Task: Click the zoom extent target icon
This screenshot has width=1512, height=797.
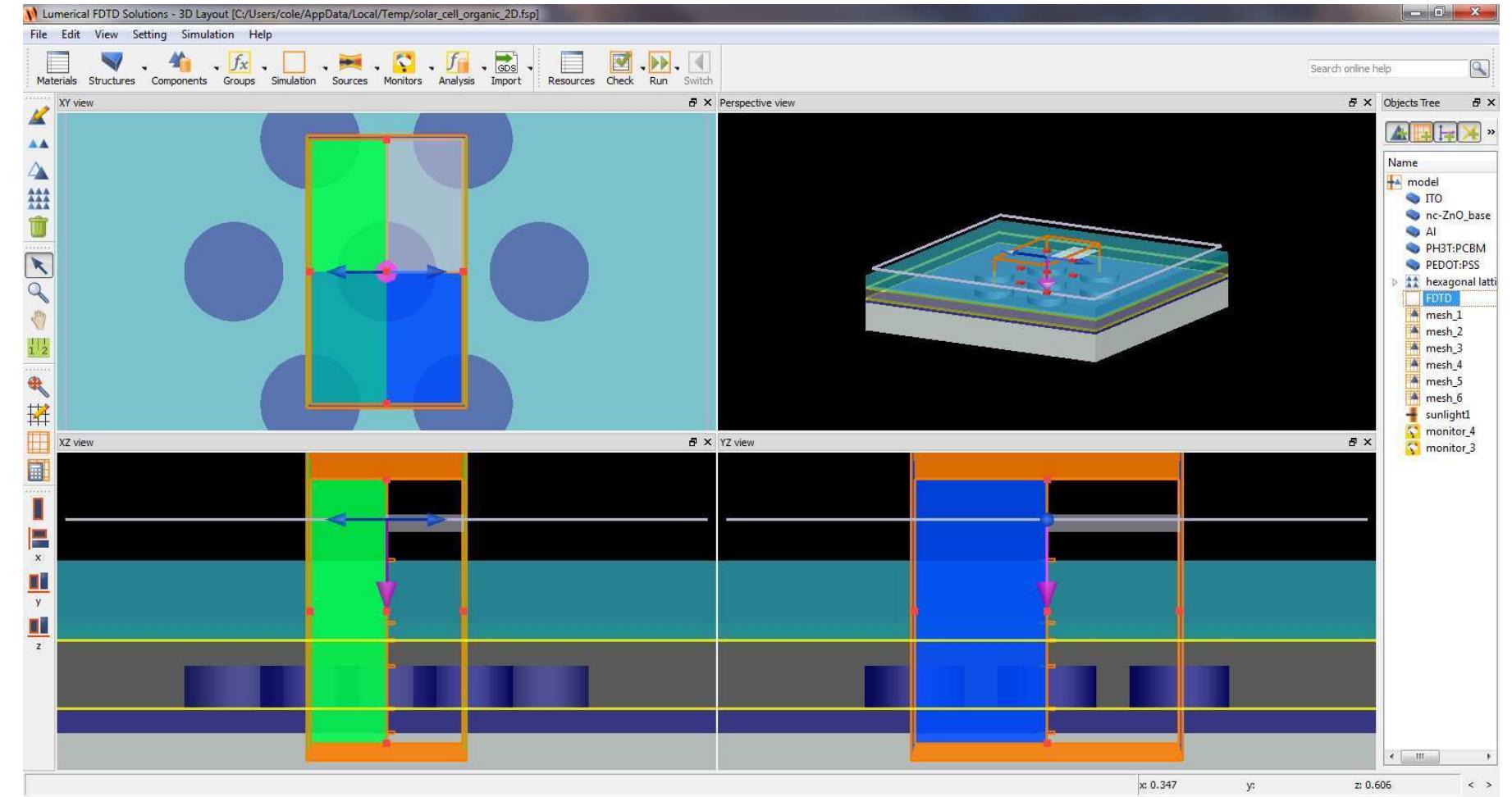Action: click(x=39, y=386)
